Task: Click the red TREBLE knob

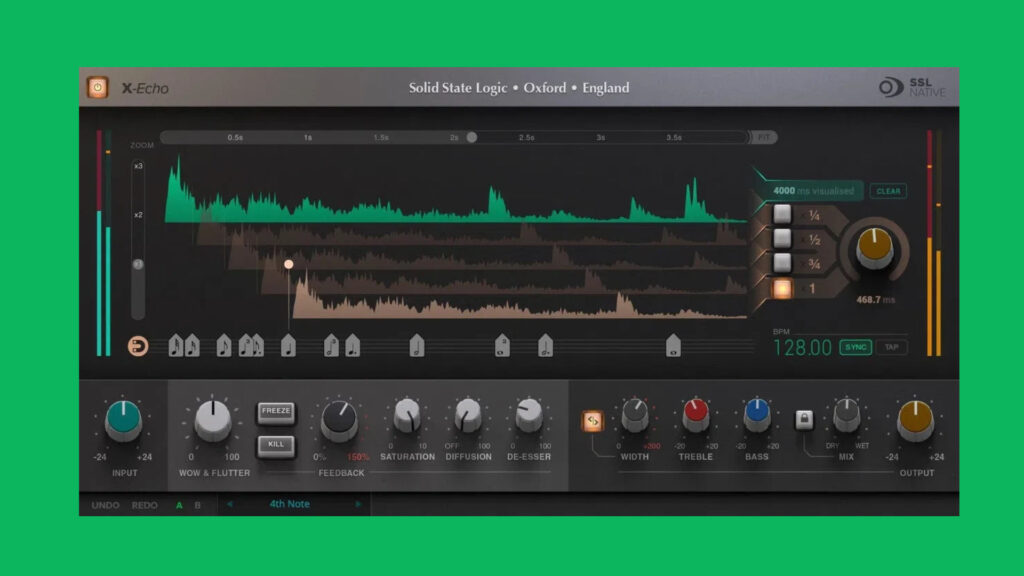Action: [696, 415]
